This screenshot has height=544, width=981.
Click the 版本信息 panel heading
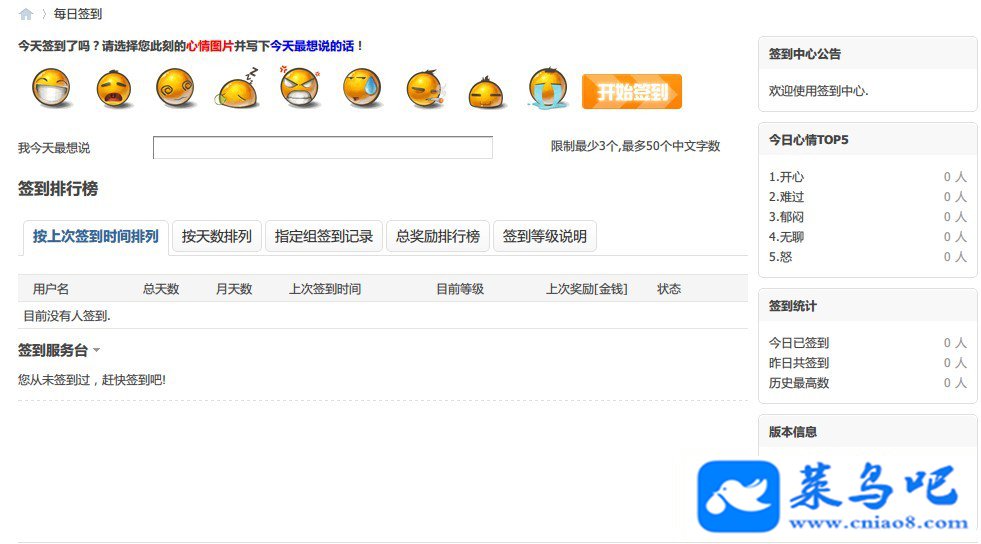(x=793, y=431)
